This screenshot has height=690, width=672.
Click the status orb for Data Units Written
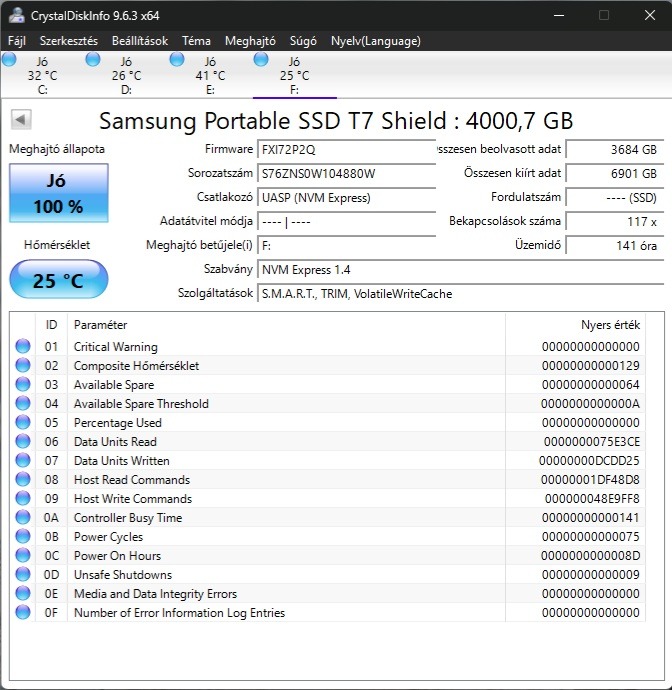pyautogui.click(x=23, y=460)
